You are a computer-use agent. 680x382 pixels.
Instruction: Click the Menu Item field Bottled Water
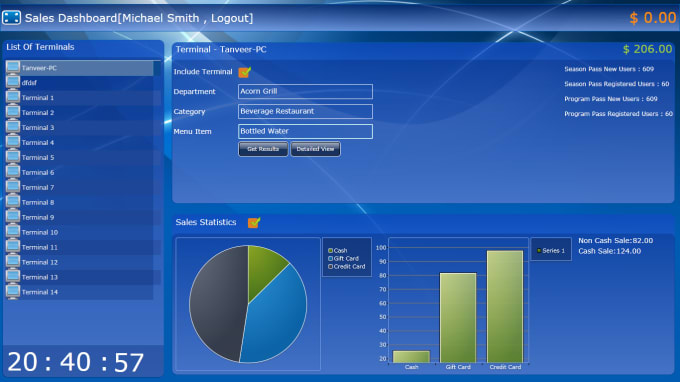point(305,131)
